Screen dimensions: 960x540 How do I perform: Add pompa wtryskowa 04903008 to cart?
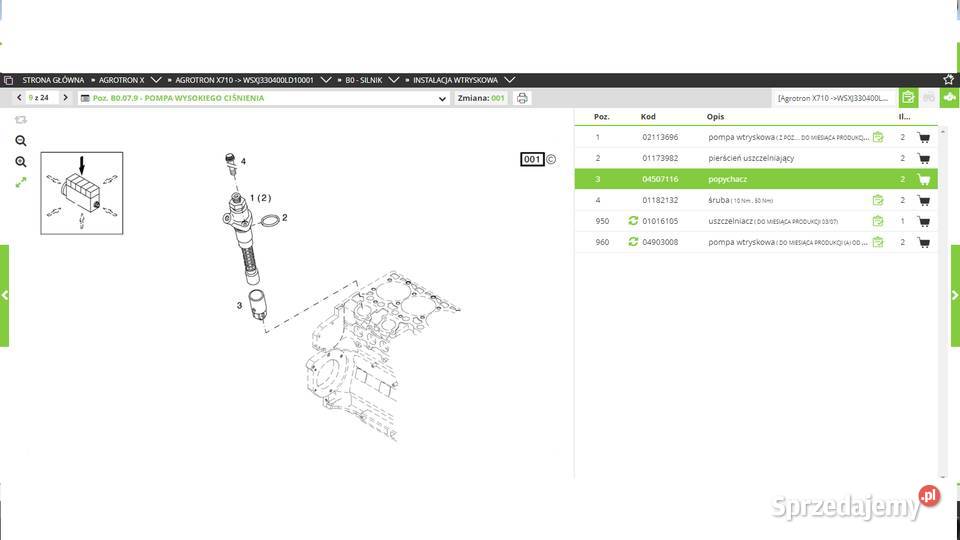click(x=923, y=242)
